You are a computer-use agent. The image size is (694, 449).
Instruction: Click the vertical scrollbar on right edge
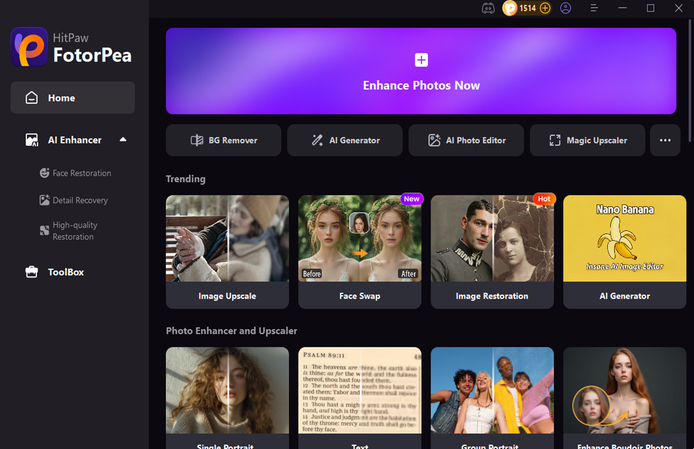(690, 80)
